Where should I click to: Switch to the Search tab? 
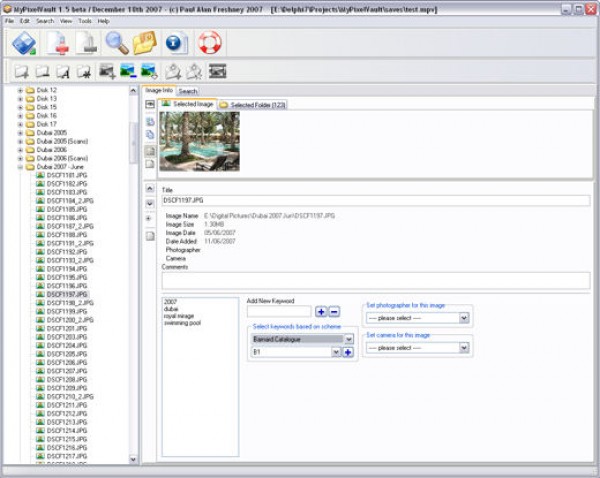[x=188, y=91]
